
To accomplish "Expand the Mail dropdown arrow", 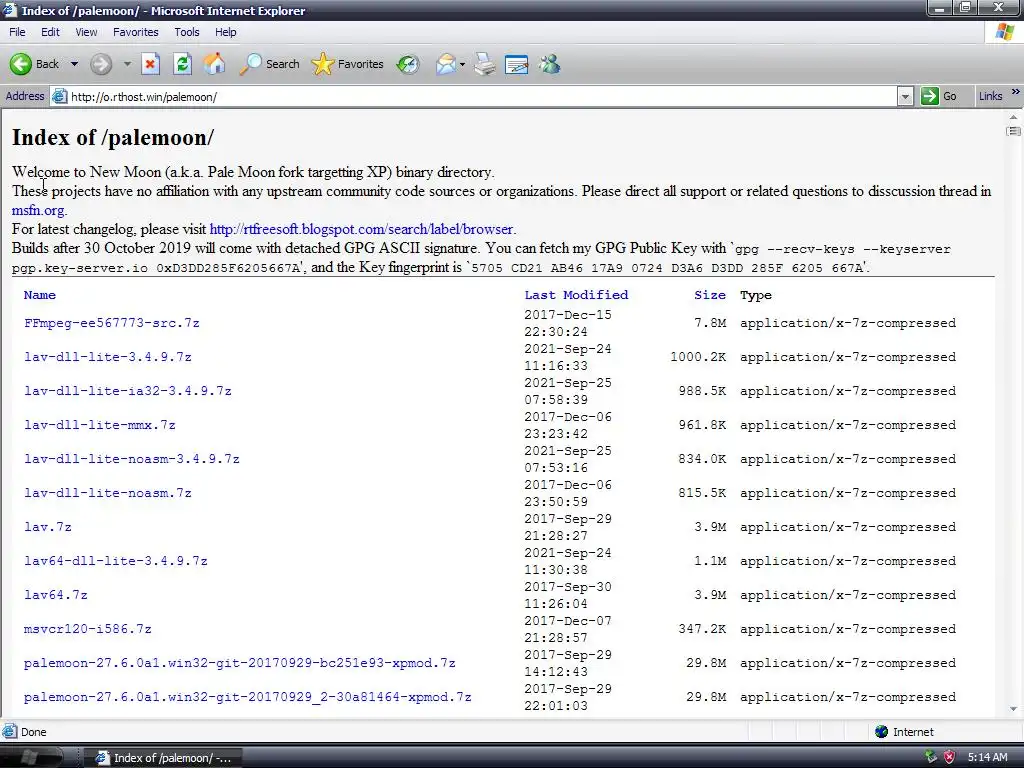I will (462, 64).
